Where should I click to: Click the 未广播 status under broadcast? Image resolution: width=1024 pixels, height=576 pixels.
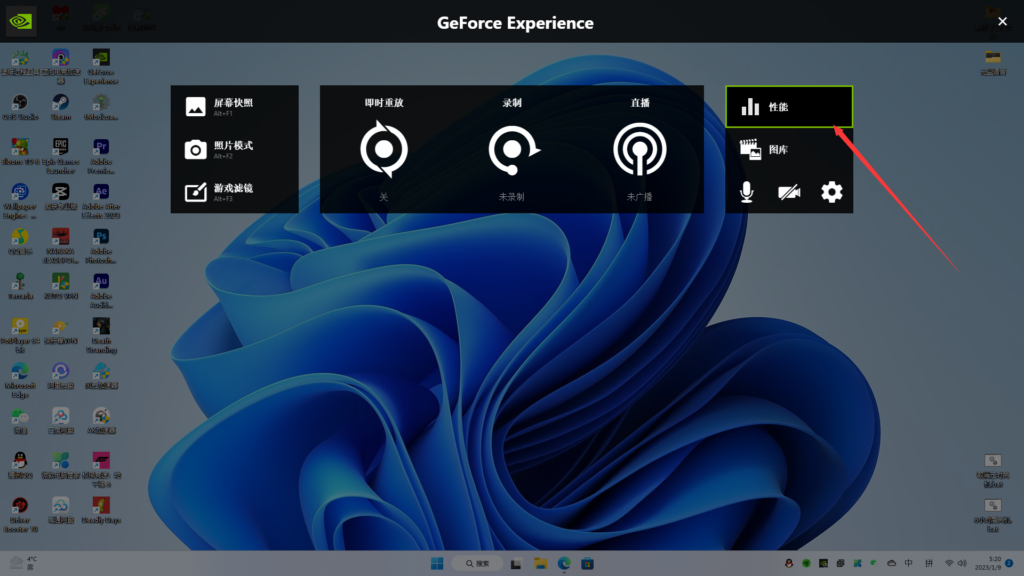[x=640, y=197]
